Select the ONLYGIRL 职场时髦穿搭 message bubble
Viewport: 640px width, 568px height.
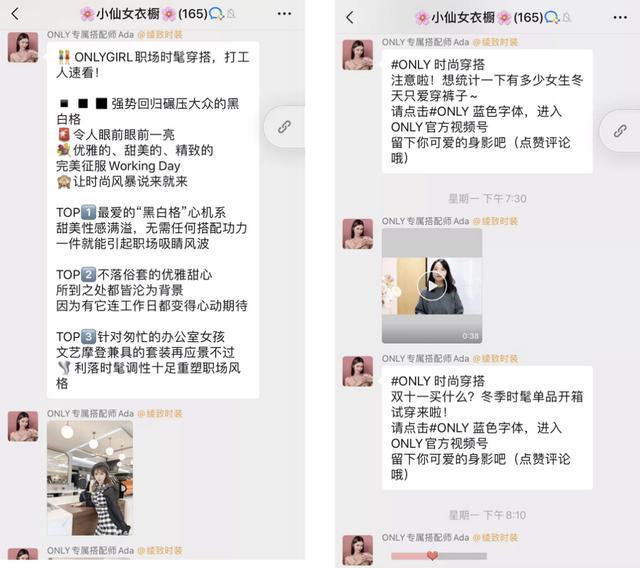pos(153,220)
